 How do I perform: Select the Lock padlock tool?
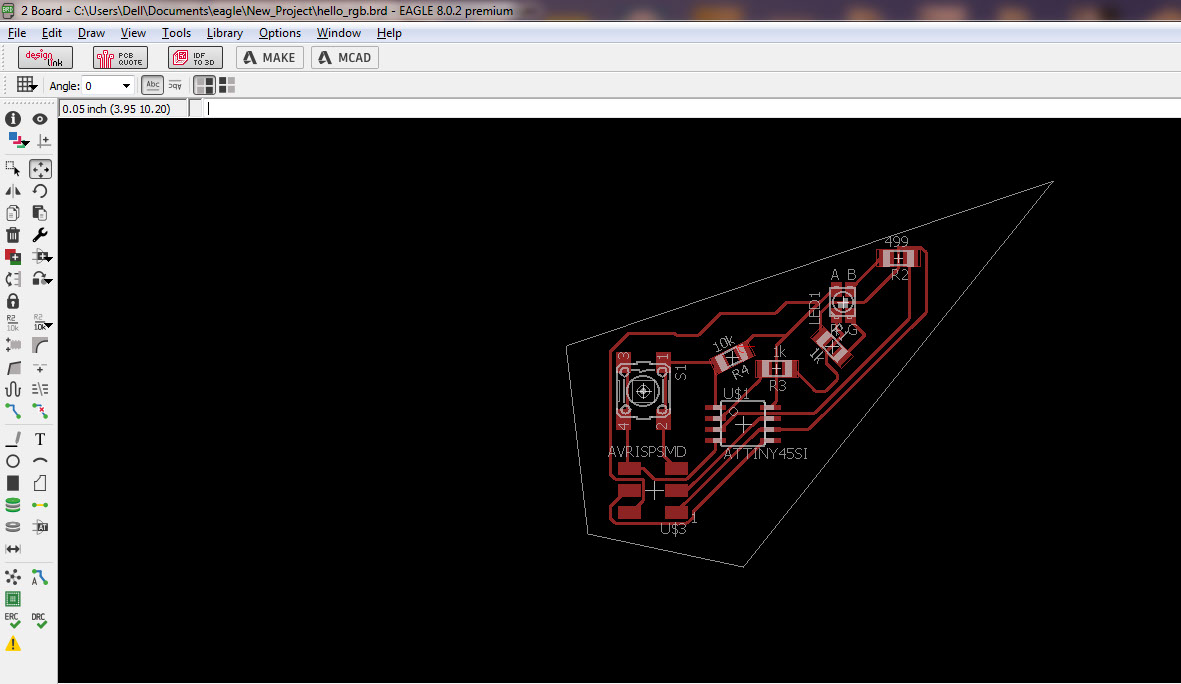(13, 301)
